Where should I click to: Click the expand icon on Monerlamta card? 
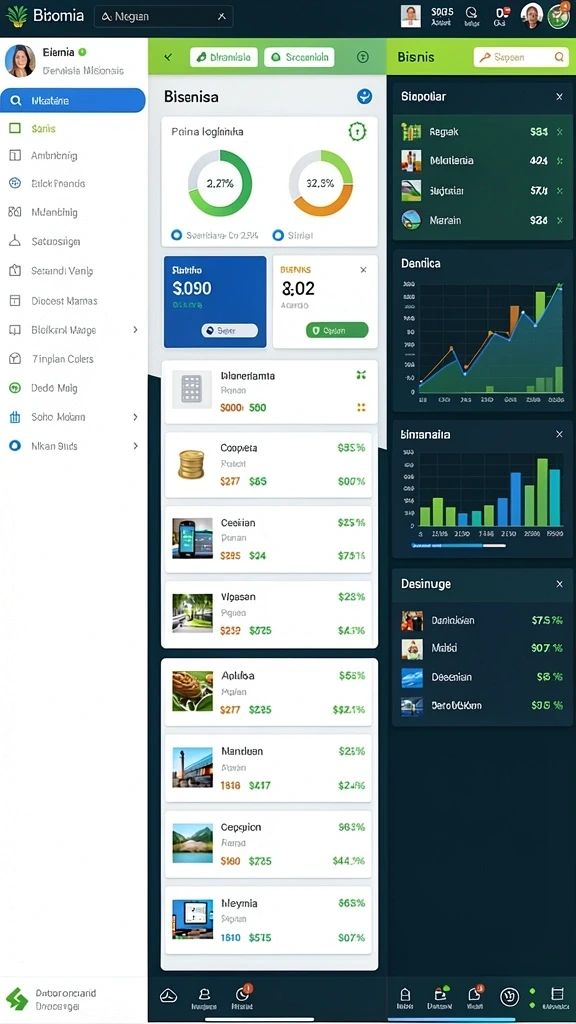pyautogui.click(x=361, y=375)
